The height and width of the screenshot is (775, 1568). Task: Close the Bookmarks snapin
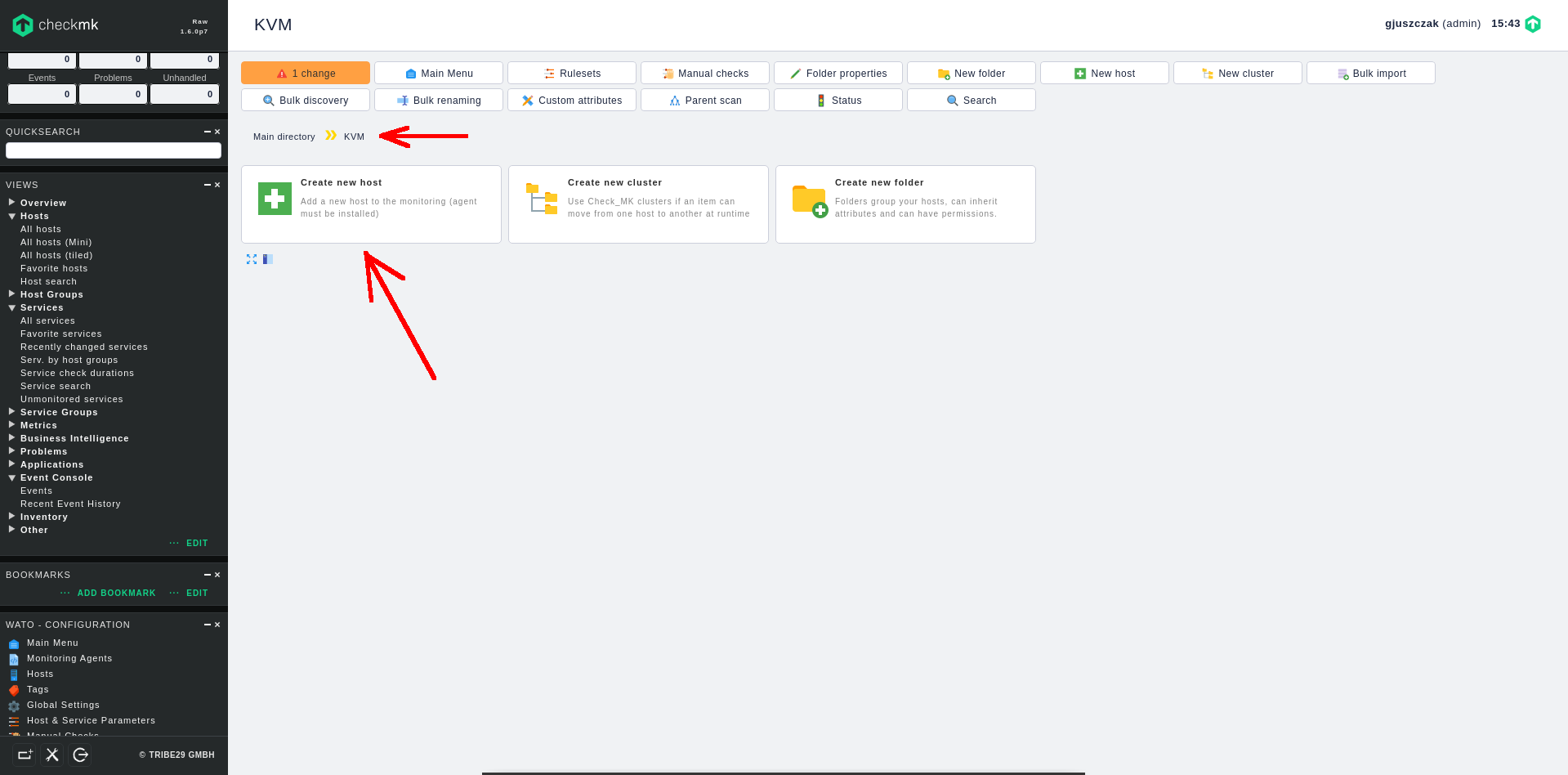click(x=217, y=575)
